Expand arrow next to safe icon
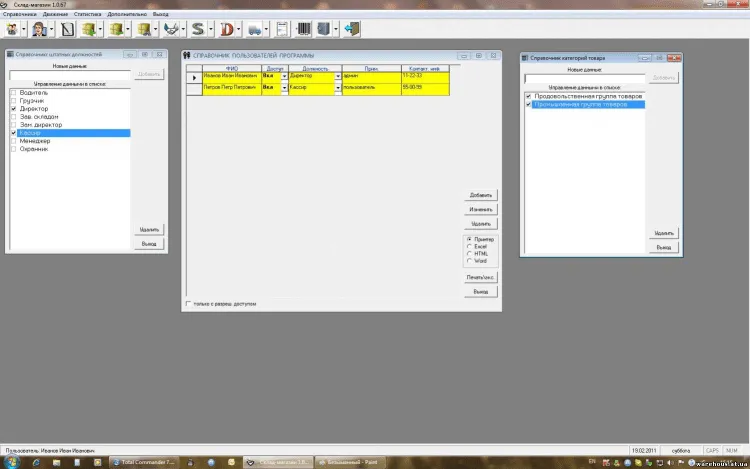The image size is (750, 469). (336, 29)
